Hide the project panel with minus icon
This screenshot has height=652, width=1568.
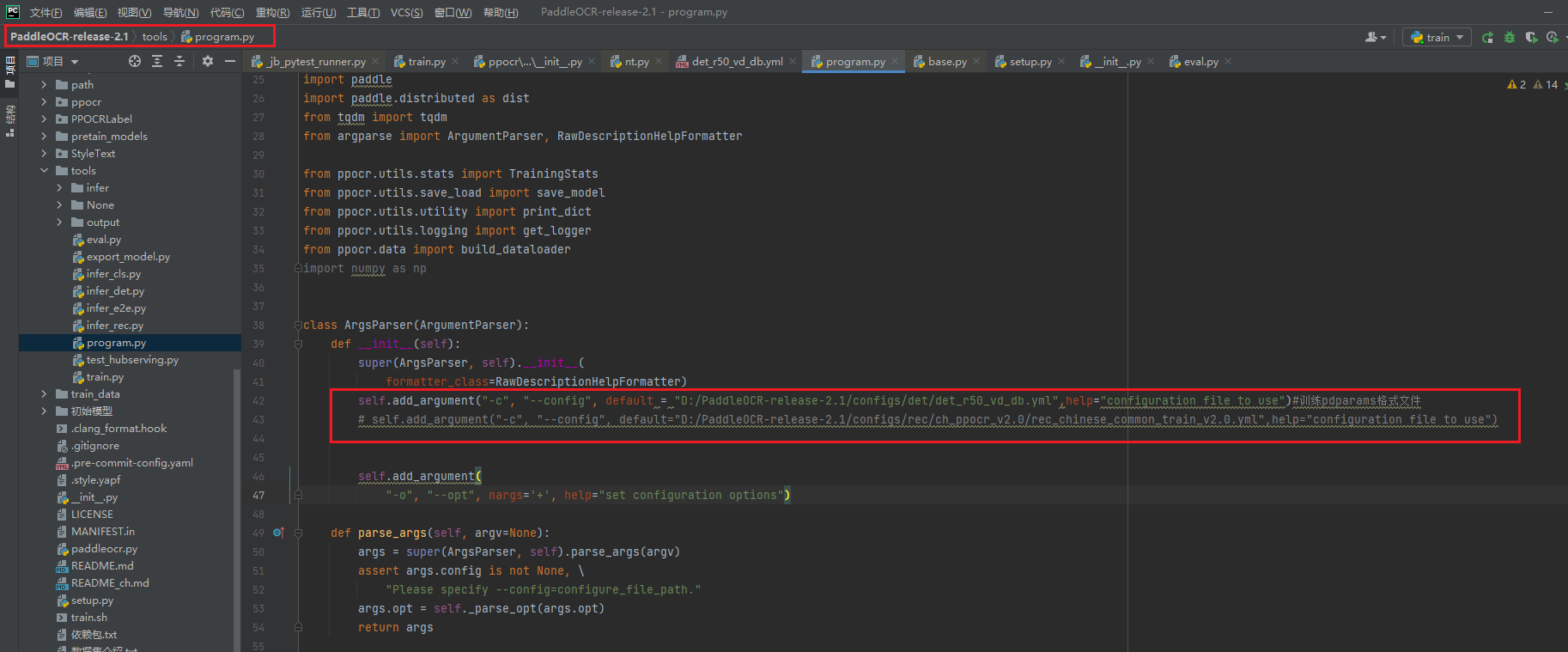(229, 61)
